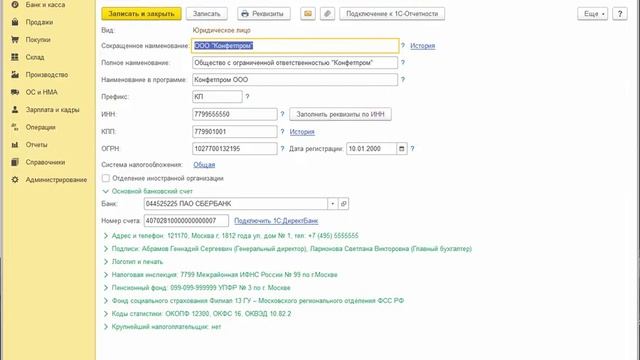Open the Зарплата и кадры person icon
The width and height of the screenshot is (640, 360).
coord(15,109)
